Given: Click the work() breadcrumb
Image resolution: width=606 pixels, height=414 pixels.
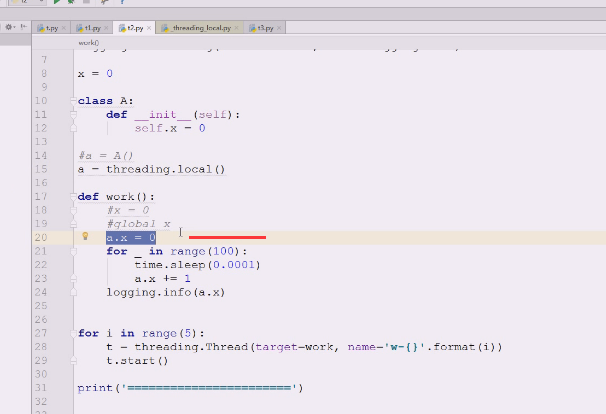Looking at the screenshot, I should click(x=89, y=43).
